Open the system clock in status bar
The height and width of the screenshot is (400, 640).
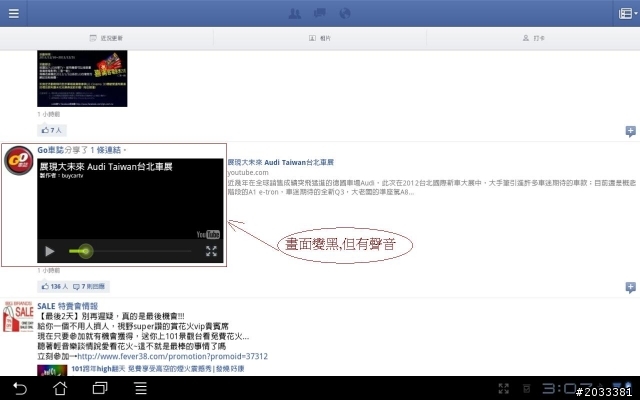coord(567,388)
